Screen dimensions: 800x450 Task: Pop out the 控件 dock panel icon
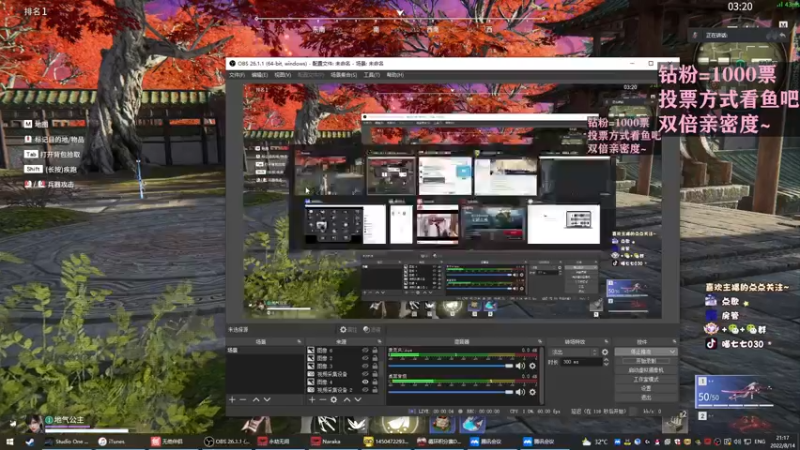[x=674, y=341]
